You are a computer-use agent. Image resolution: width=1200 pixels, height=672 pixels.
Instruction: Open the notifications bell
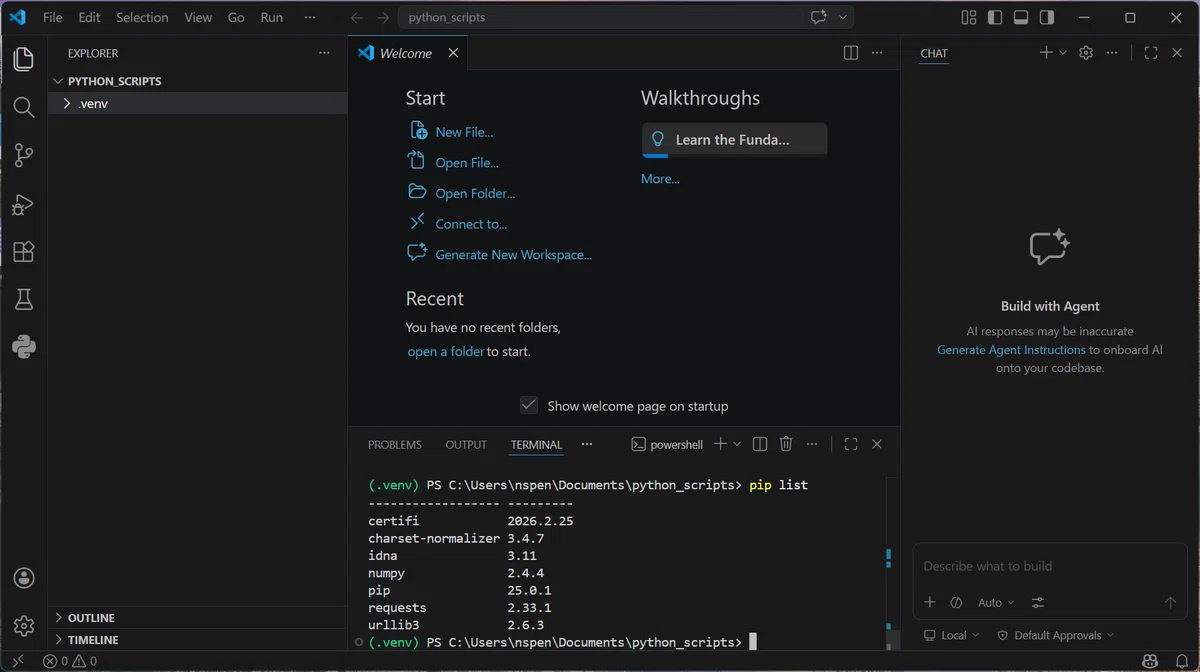pyautogui.click(x=1181, y=661)
